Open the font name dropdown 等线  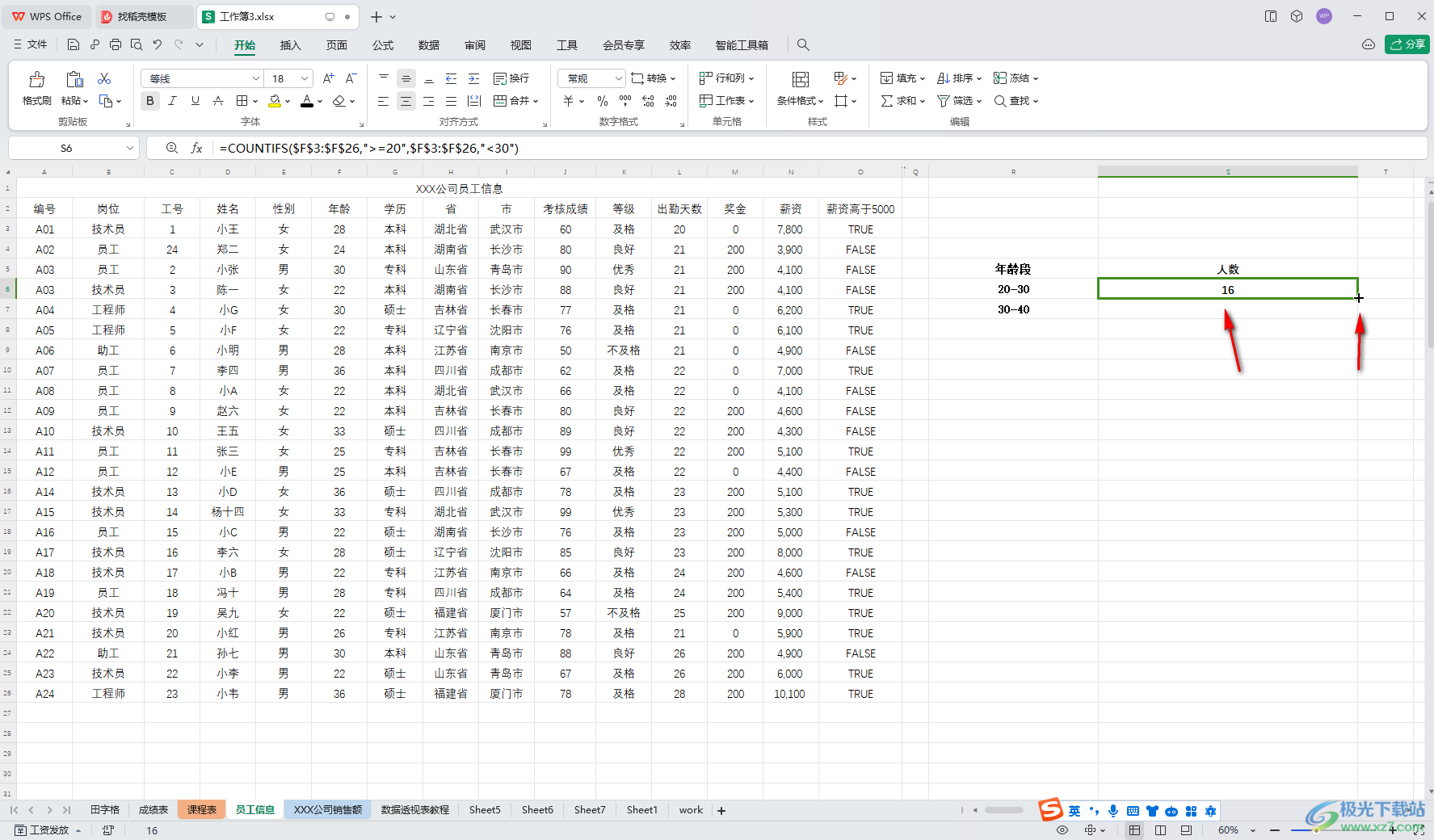tap(256, 78)
